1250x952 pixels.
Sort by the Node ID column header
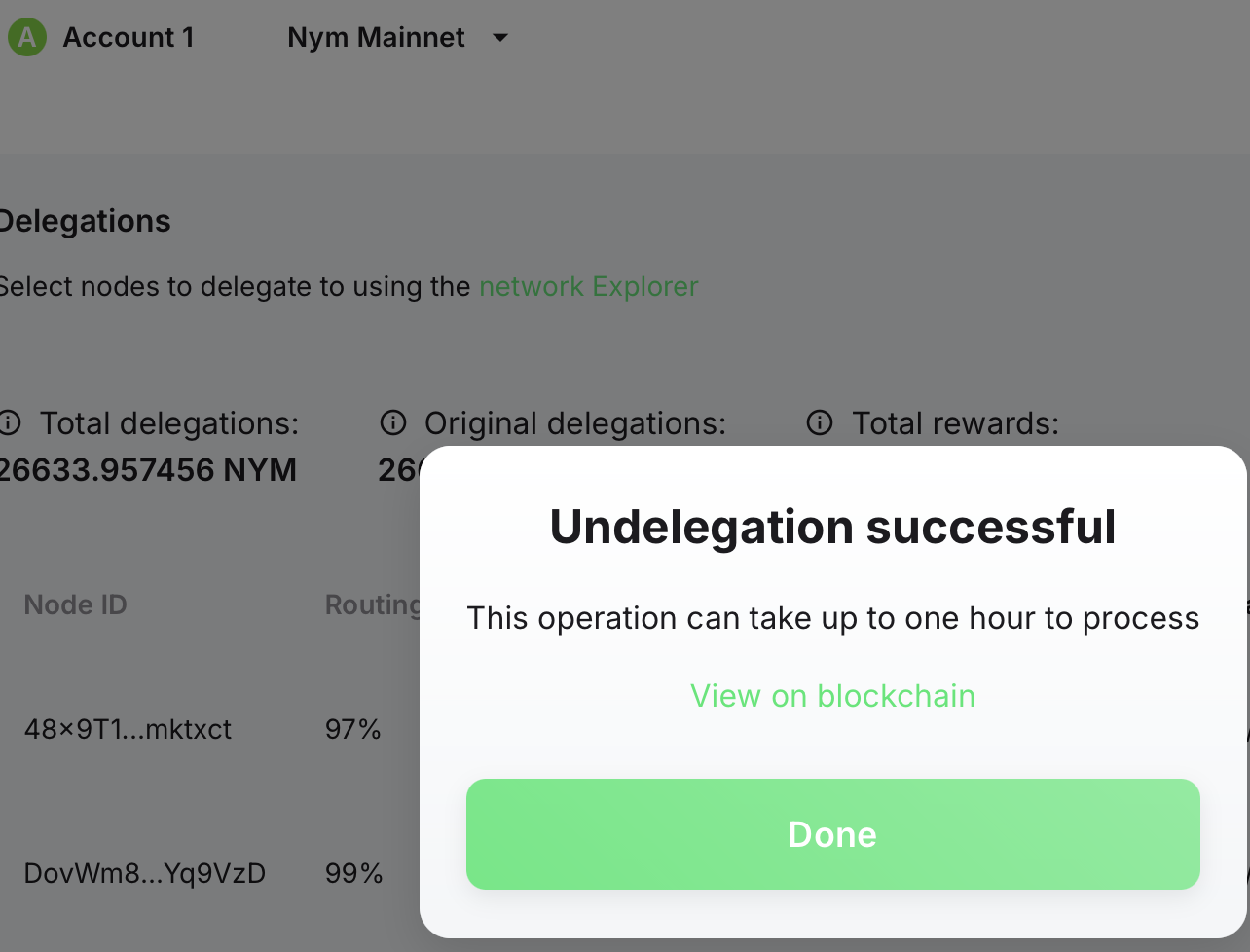click(x=75, y=604)
